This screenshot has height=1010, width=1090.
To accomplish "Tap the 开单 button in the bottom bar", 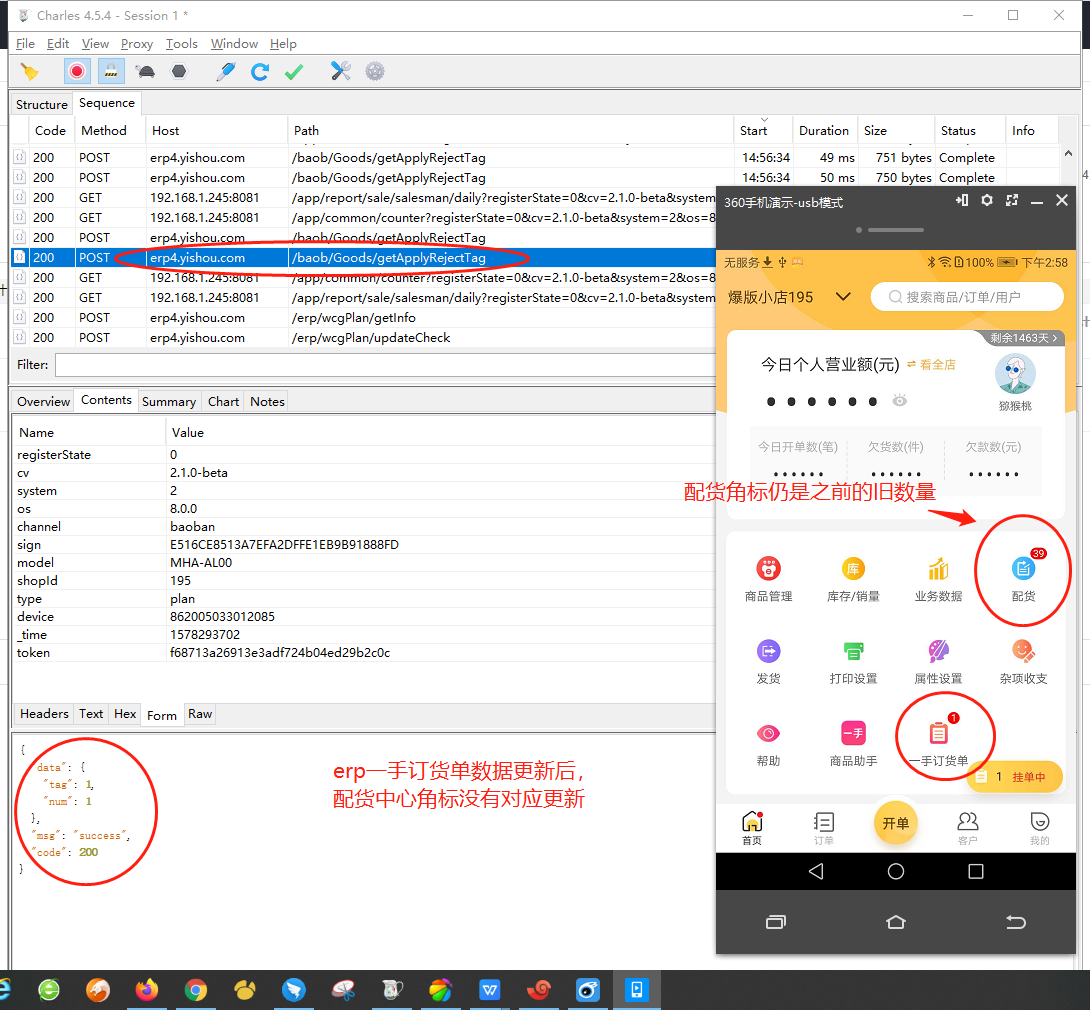I will point(895,823).
